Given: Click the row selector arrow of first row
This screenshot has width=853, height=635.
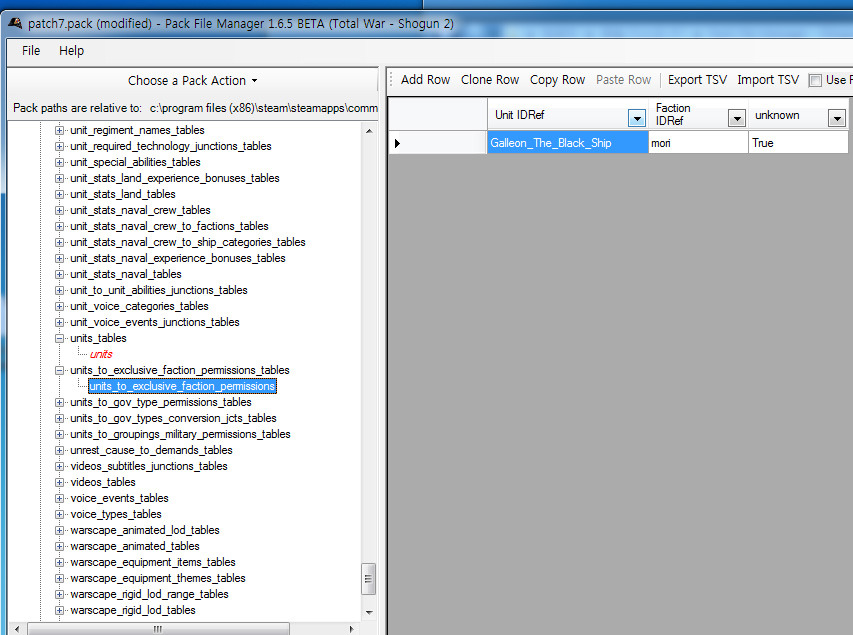Looking at the screenshot, I should point(397,143).
